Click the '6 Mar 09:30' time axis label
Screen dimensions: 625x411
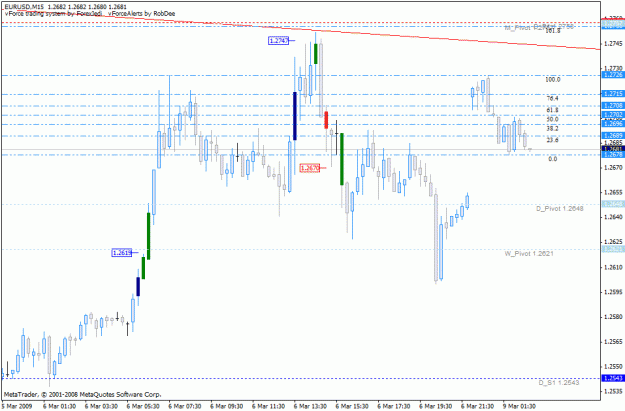[226, 406]
